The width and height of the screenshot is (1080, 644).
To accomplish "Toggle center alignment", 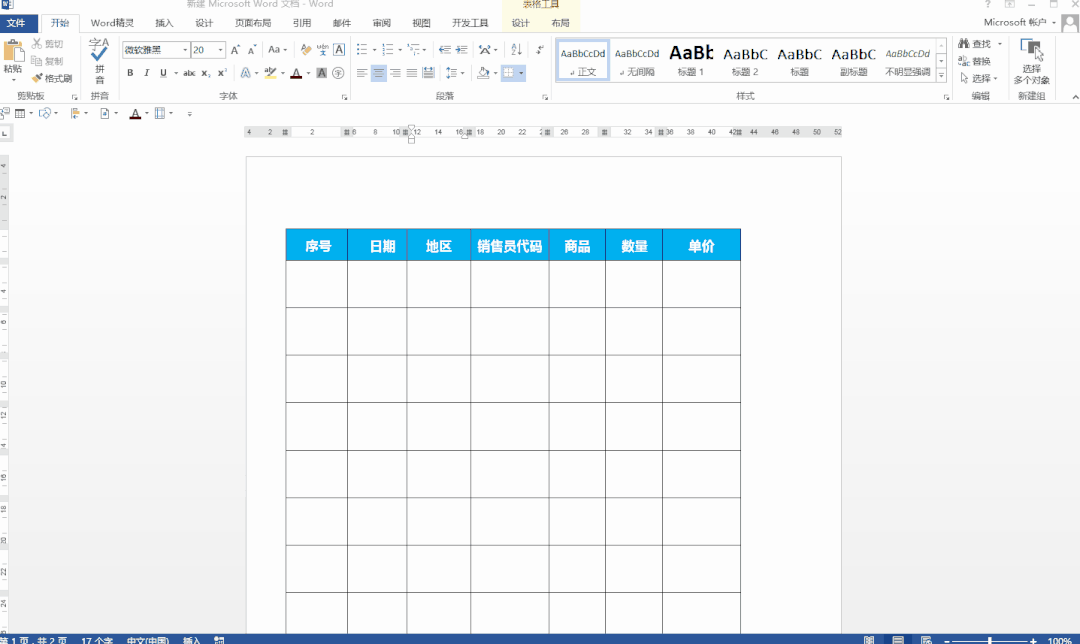I will [x=379, y=73].
